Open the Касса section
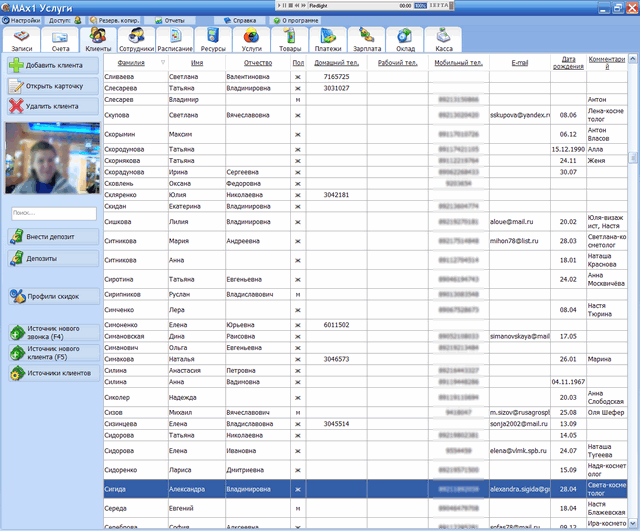Screen dimensions: 640x531 click(443, 40)
